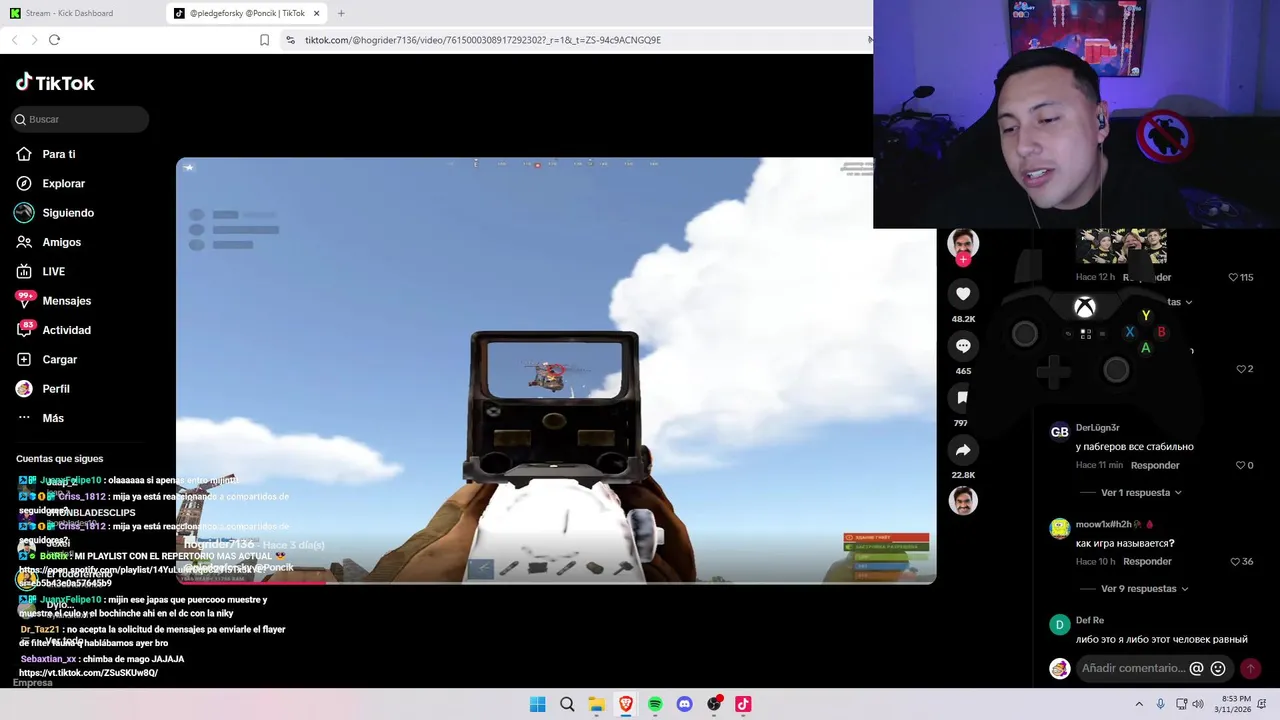
Task: Click the bookmark icon beside address bar
Action: point(264,40)
